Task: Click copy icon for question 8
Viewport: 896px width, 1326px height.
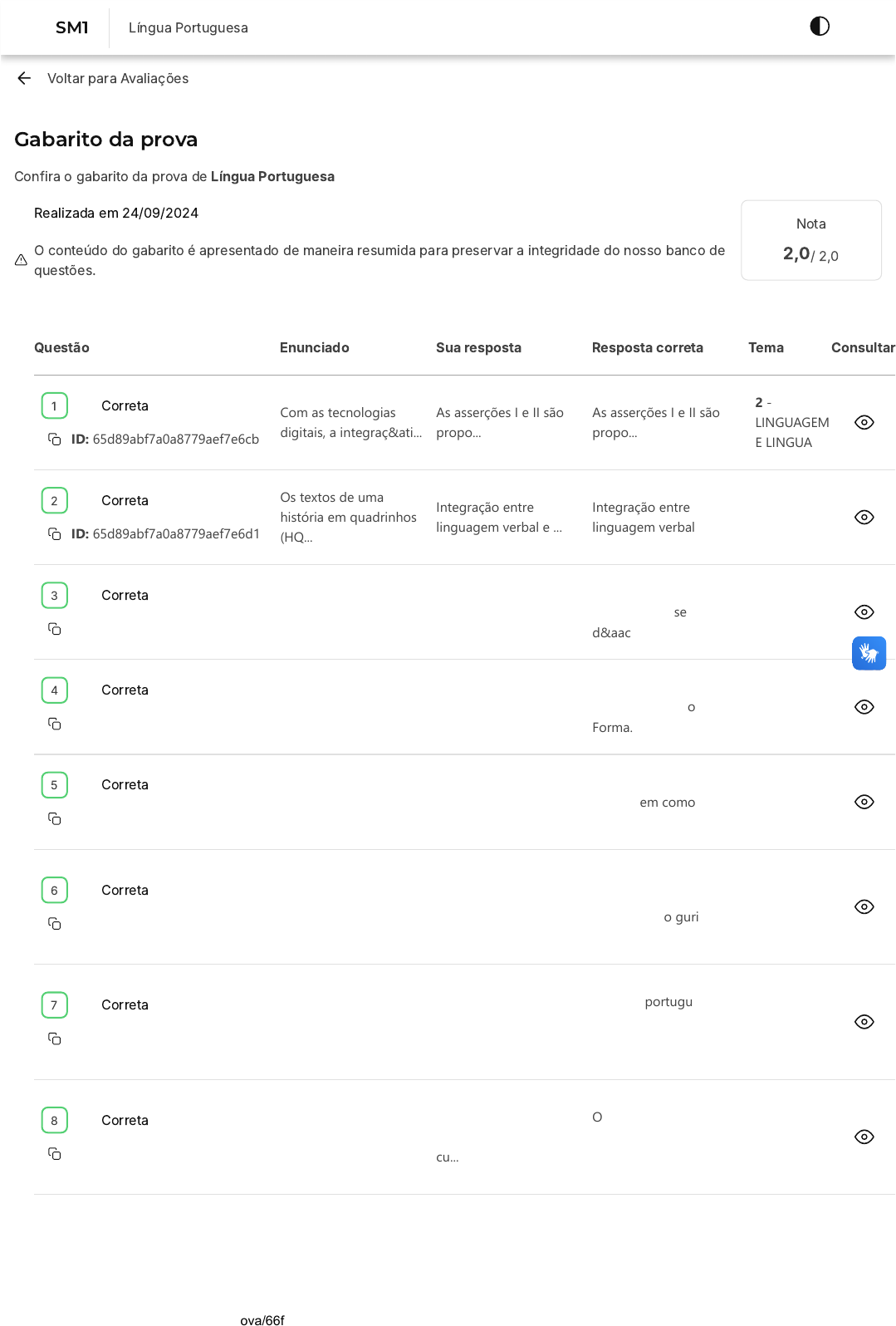Action: pos(55,1154)
